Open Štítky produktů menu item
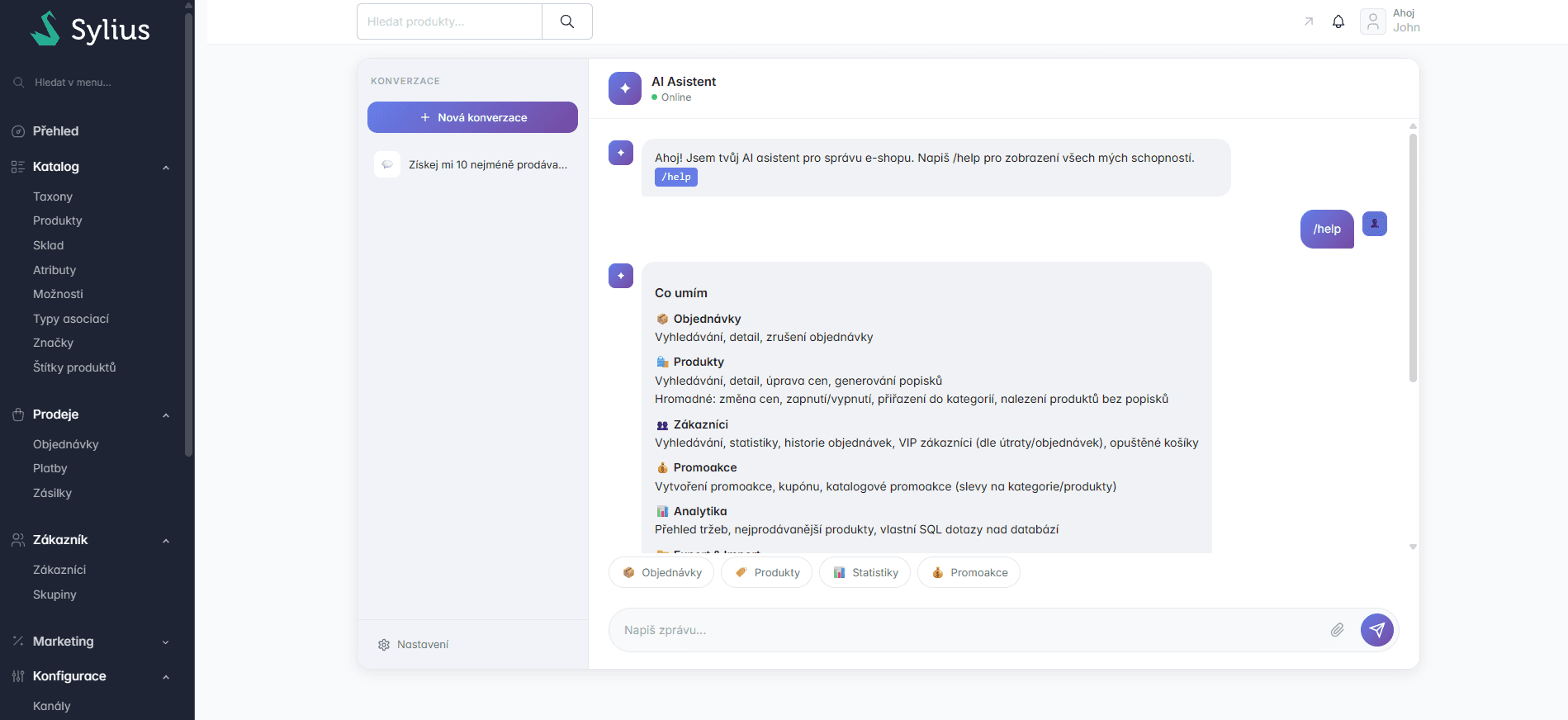The image size is (1568, 720). (74, 367)
